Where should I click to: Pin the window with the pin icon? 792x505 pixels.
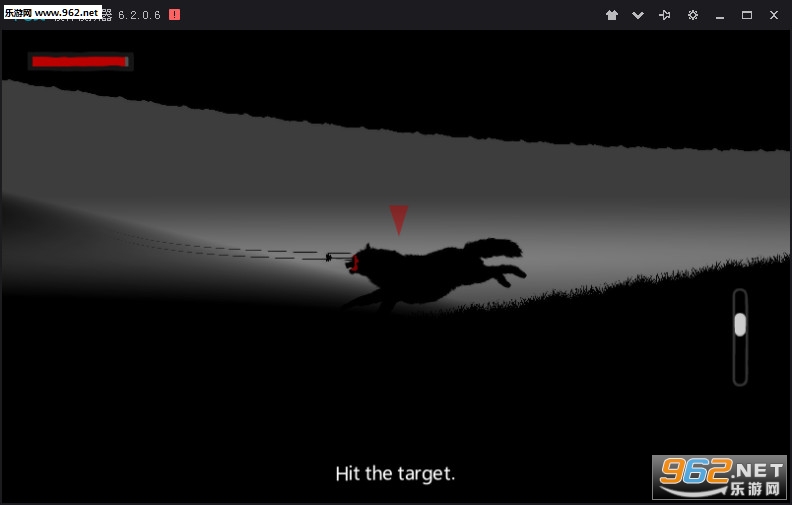point(665,15)
